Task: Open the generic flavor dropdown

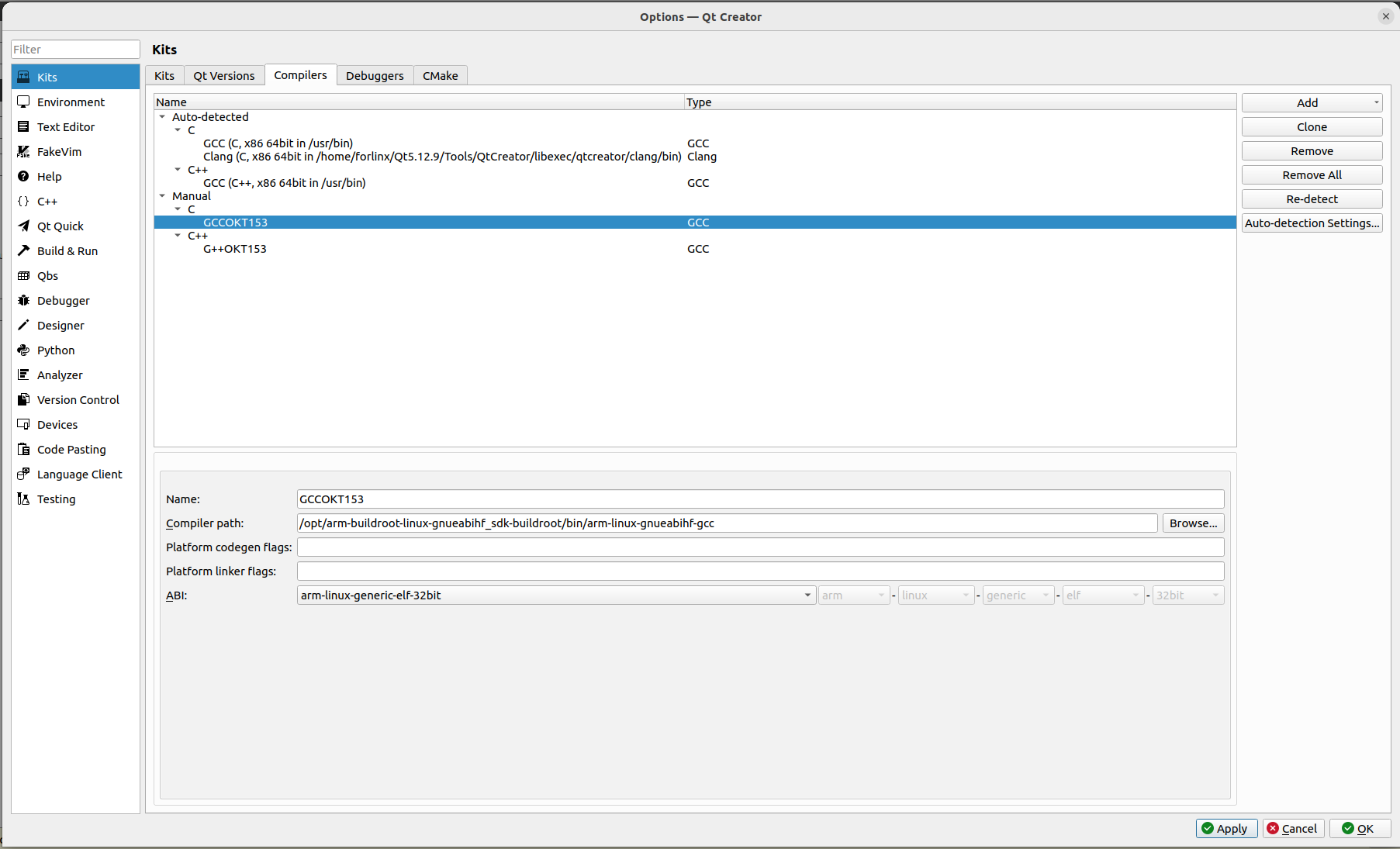Action: [1018, 595]
